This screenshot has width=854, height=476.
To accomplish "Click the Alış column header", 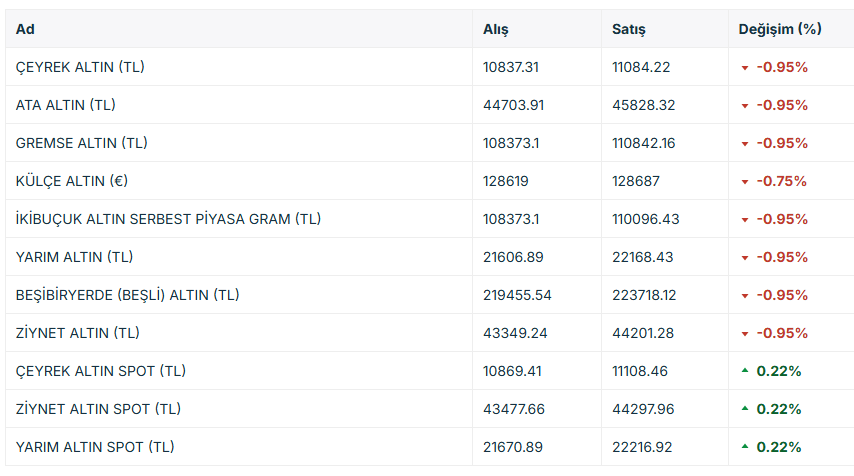I will (x=496, y=29).
